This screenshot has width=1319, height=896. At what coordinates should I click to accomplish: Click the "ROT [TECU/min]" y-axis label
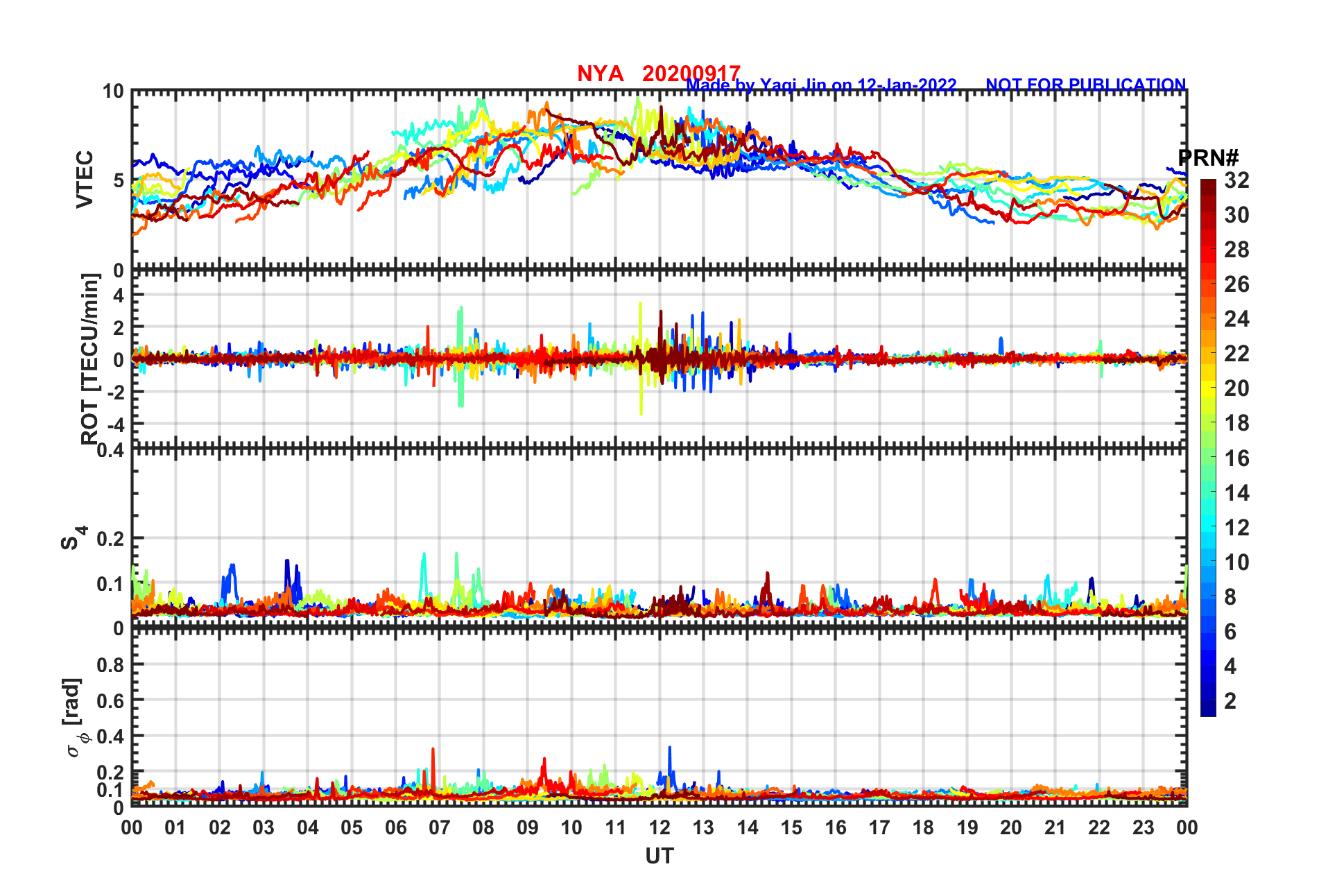[x=90, y=359]
